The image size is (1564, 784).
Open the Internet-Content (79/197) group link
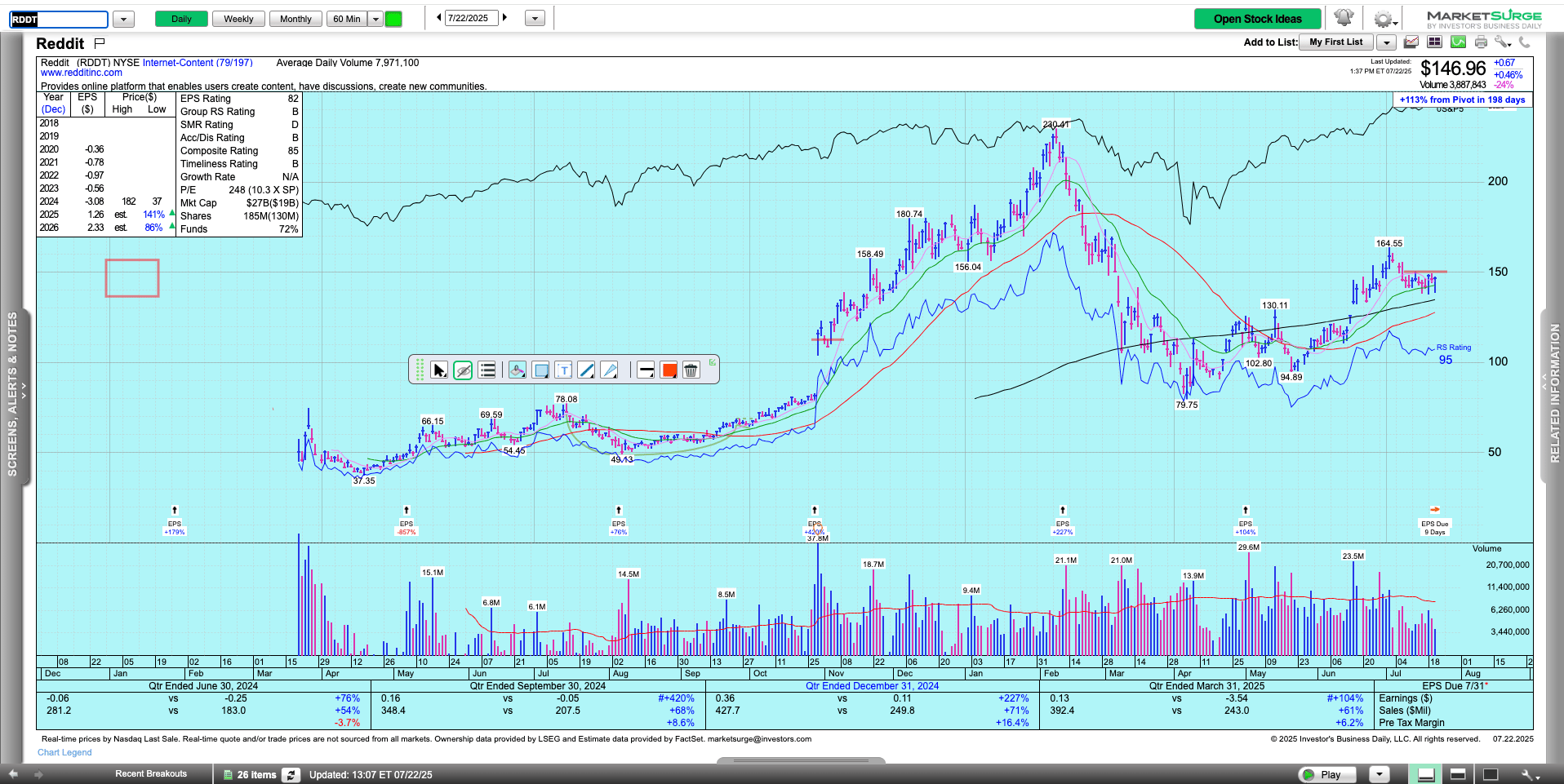click(198, 63)
